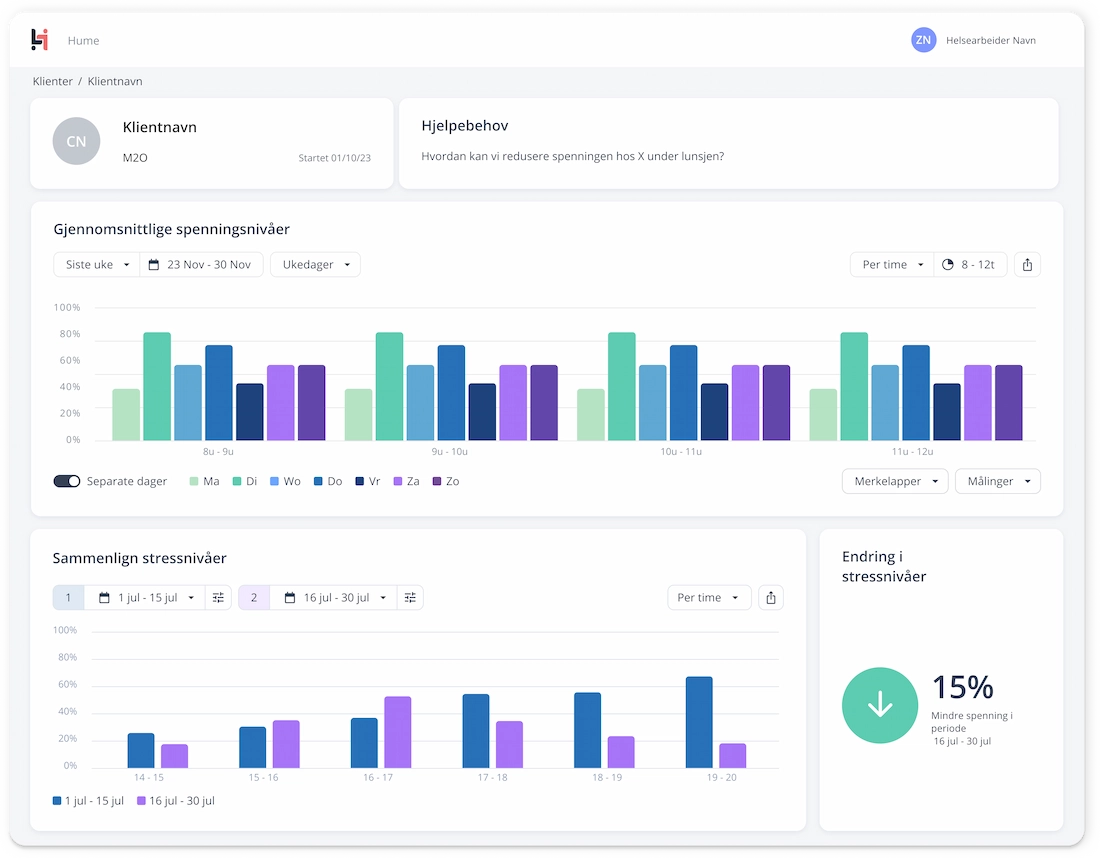Screen dimensions: 1100x858
Task: Open the Målinger dropdown button
Action: (997, 481)
